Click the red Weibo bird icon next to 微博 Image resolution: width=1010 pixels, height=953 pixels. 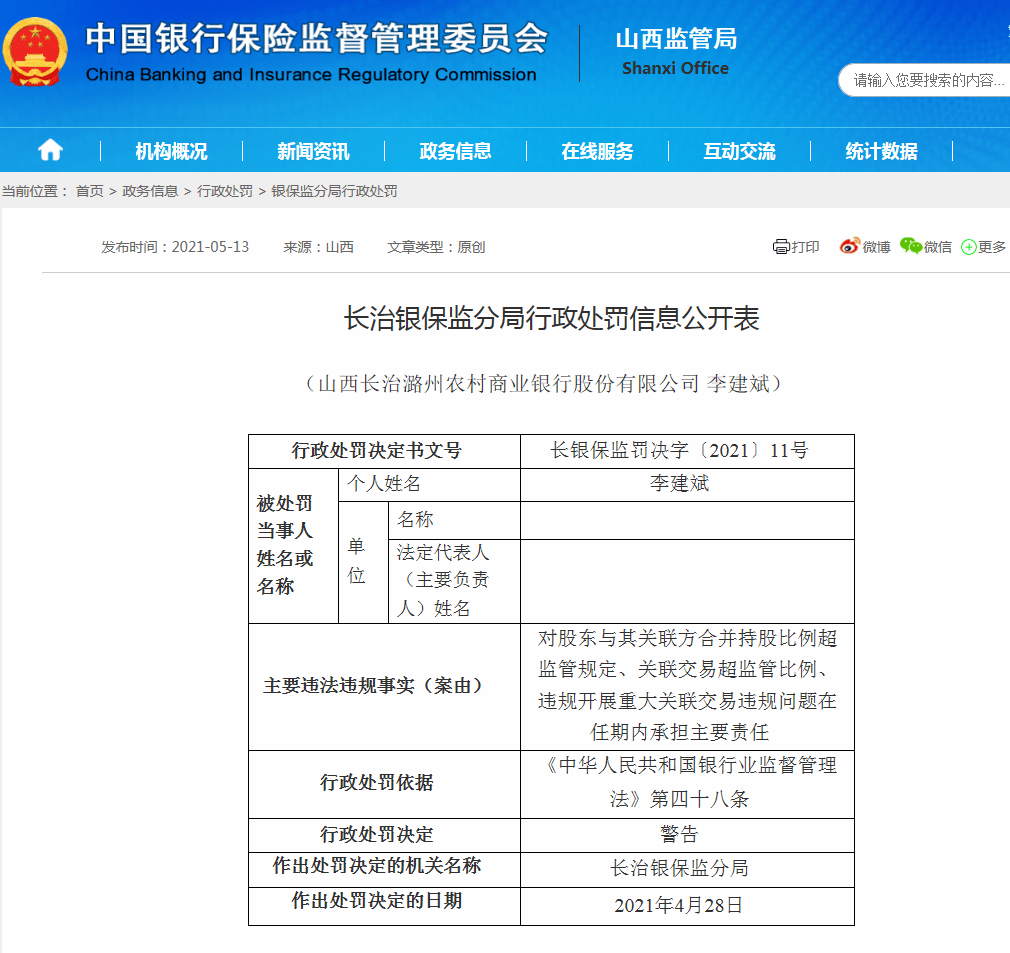click(849, 246)
